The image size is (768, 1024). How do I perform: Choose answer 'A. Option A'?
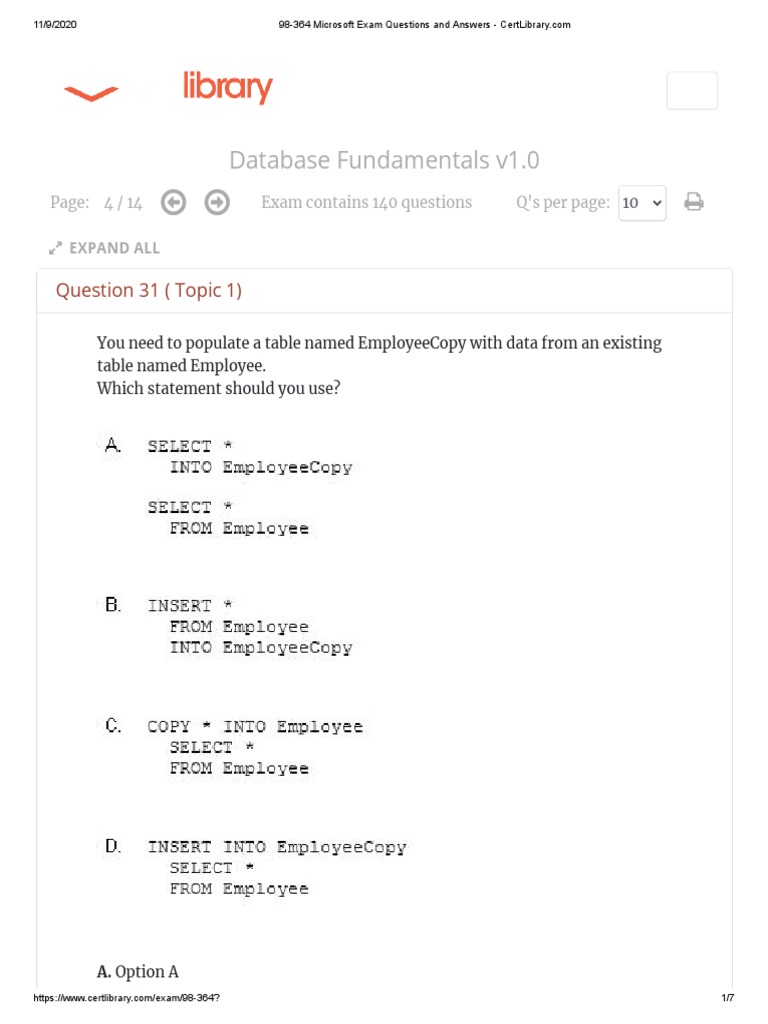138,972
